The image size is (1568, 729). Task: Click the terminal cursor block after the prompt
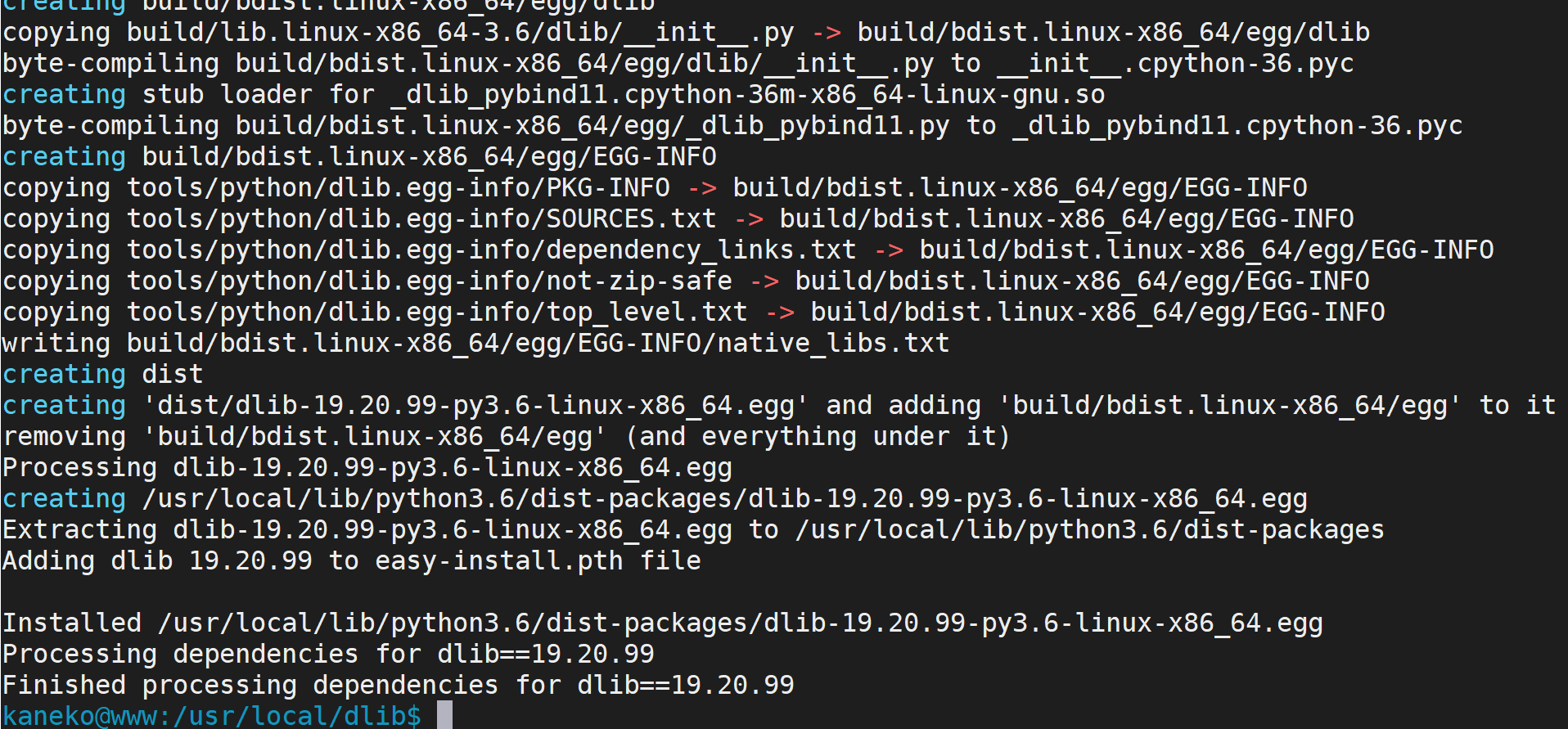pos(444,715)
